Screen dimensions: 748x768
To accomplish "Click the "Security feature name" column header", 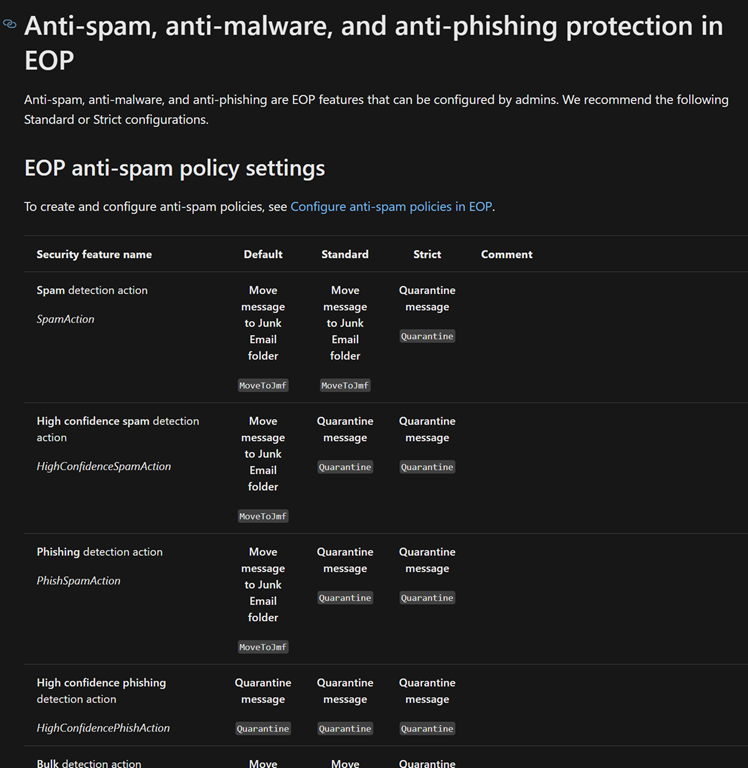I will pos(94,254).
